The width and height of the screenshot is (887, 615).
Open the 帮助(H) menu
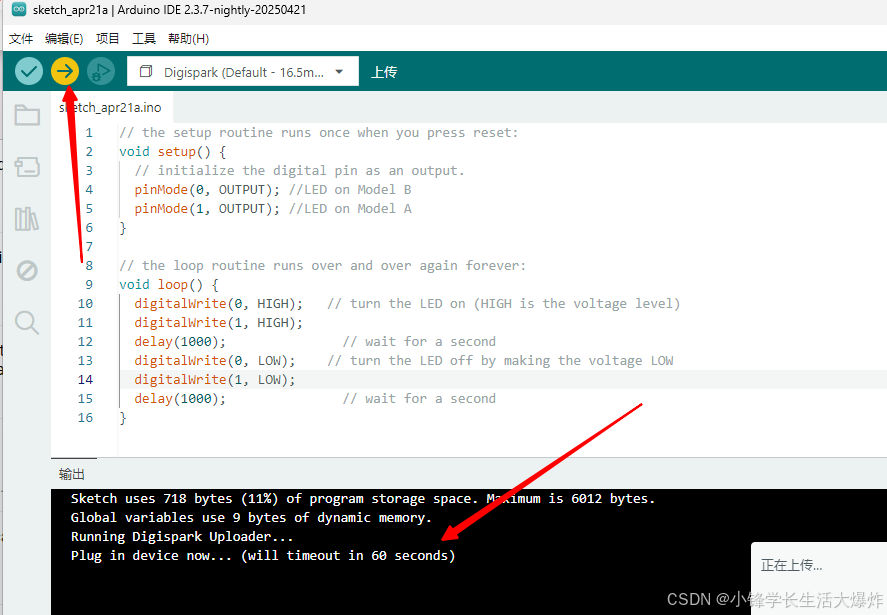[x=188, y=38]
